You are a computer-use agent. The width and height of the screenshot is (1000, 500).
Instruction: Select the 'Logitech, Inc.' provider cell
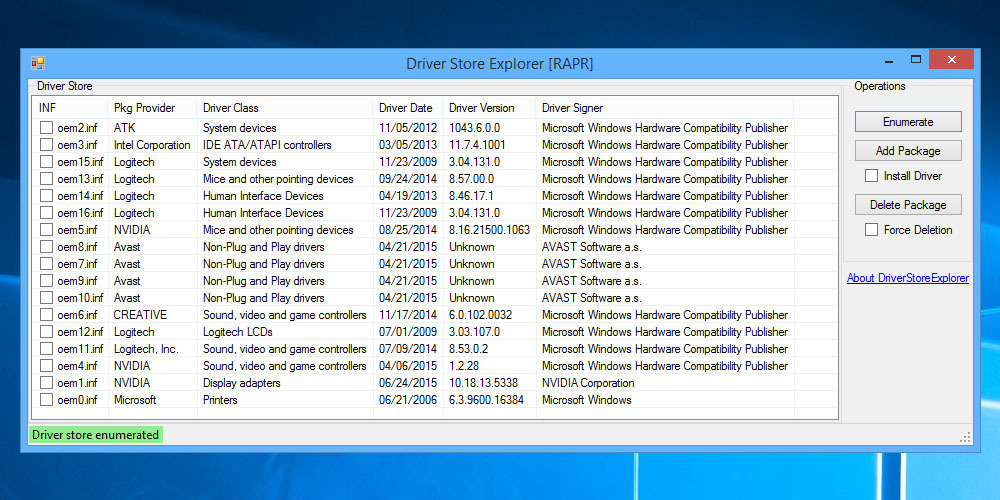[x=146, y=349]
